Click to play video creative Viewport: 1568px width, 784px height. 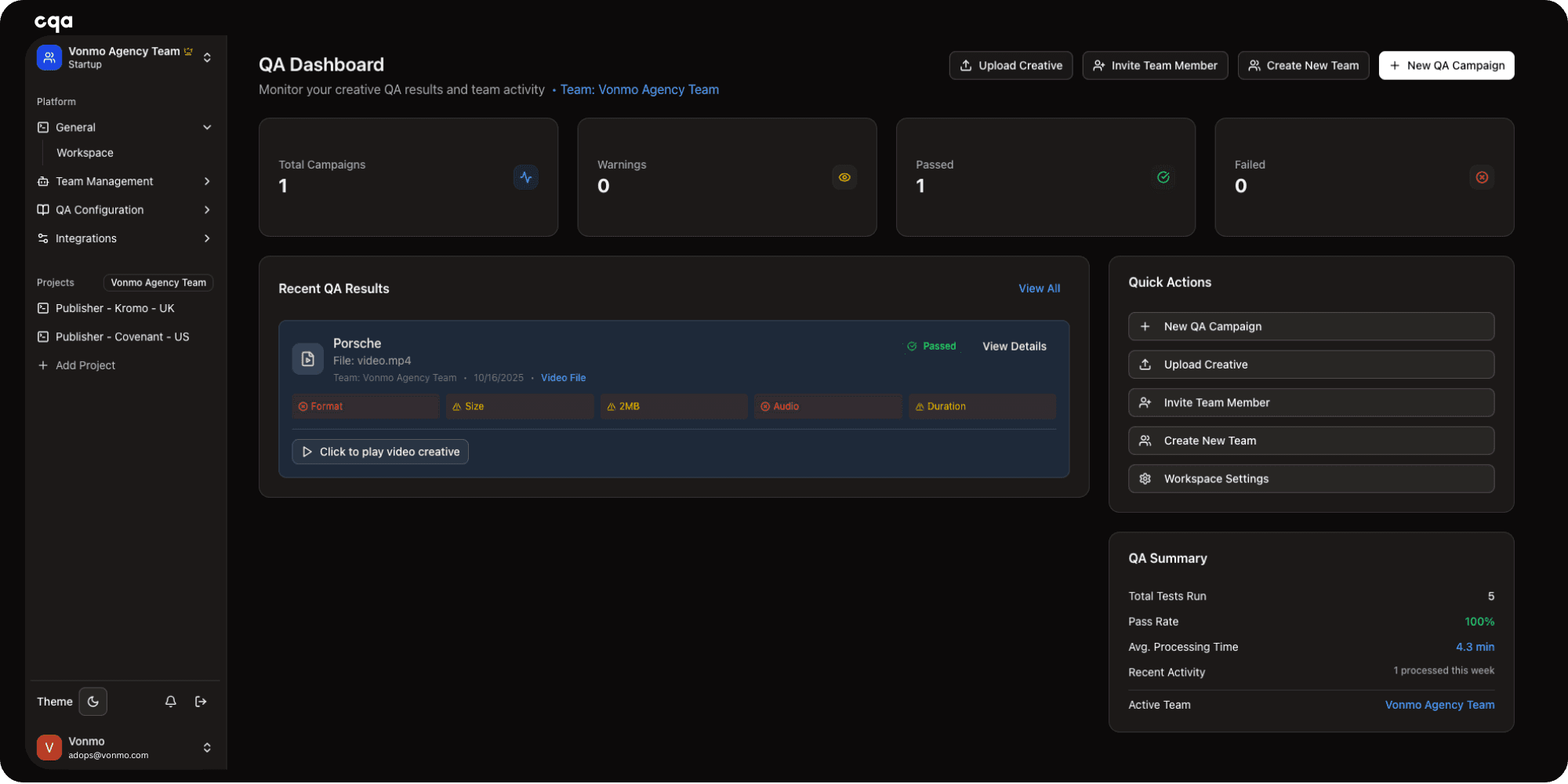point(380,452)
